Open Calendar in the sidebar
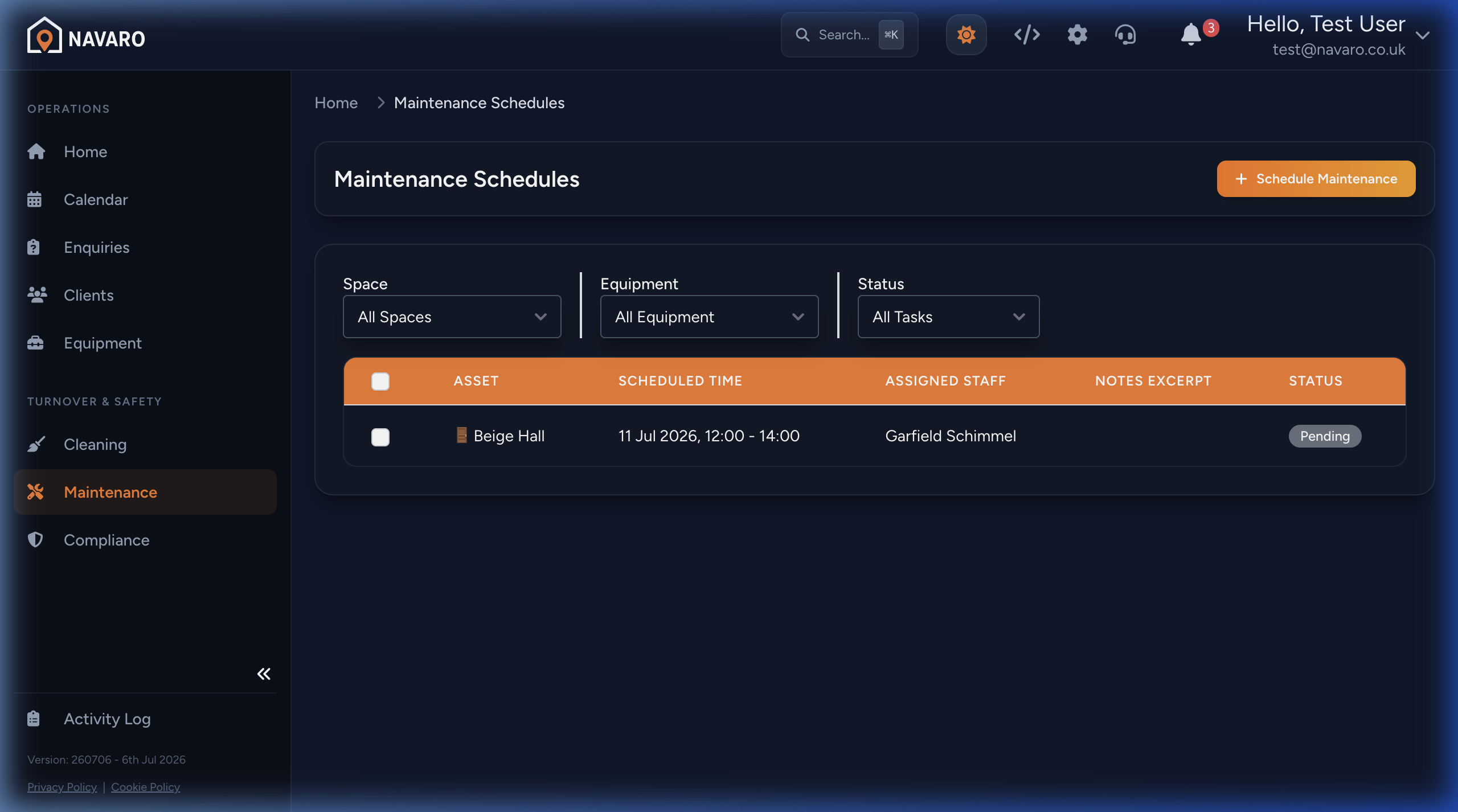This screenshot has height=812, width=1458. click(145, 199)
